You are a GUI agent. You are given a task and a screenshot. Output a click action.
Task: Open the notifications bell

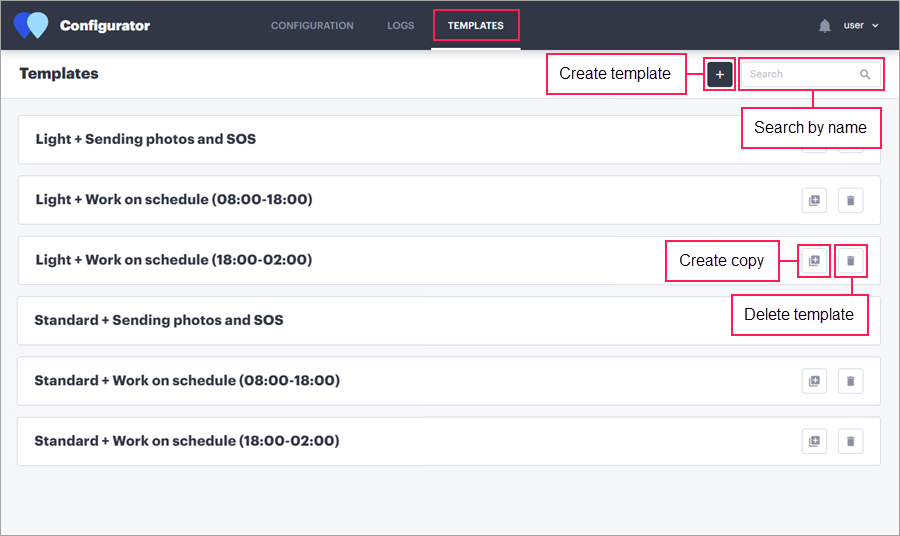click(x=825, y=26)
